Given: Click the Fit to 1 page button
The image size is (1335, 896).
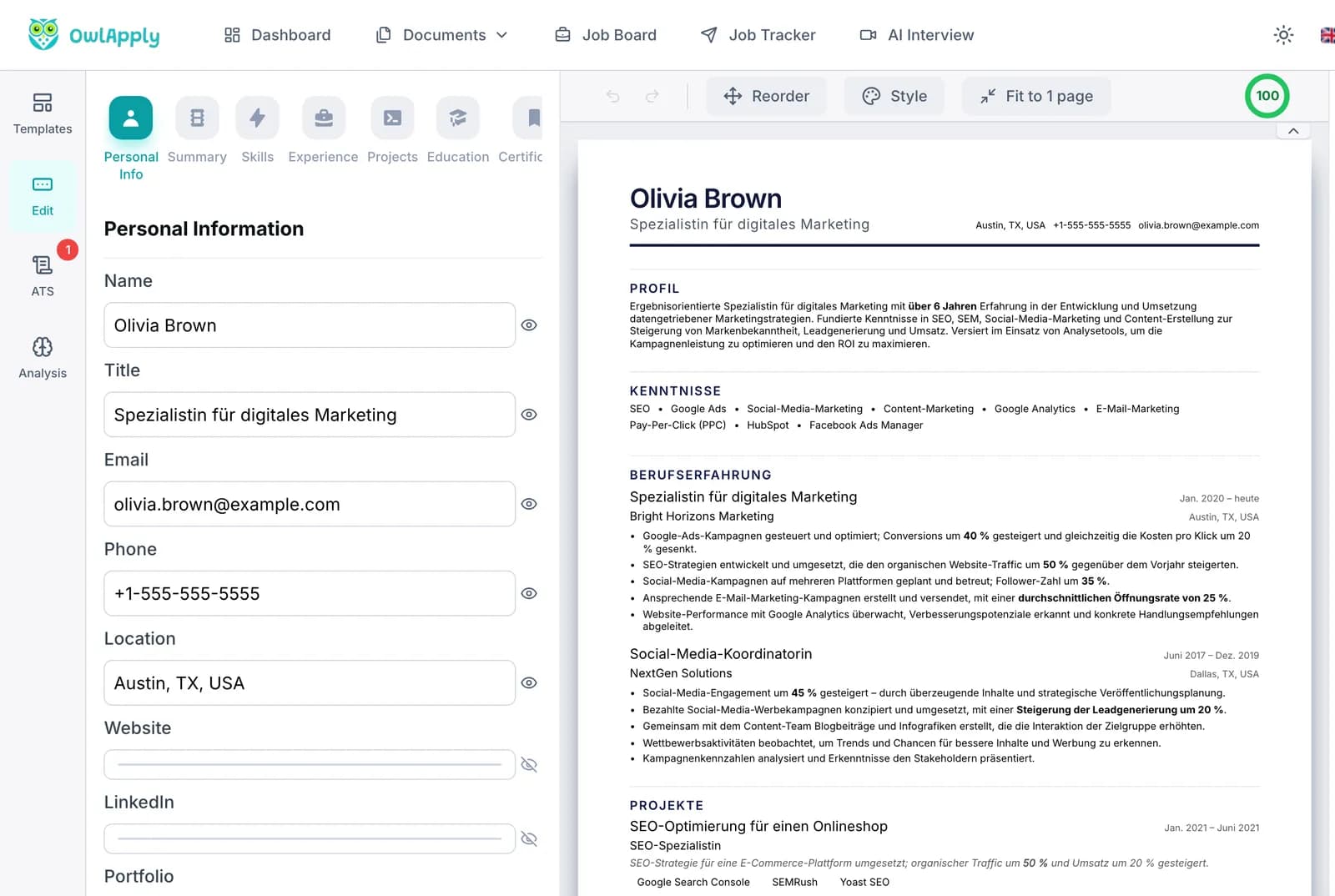Looking at the screenshot, I should 1037,96.
